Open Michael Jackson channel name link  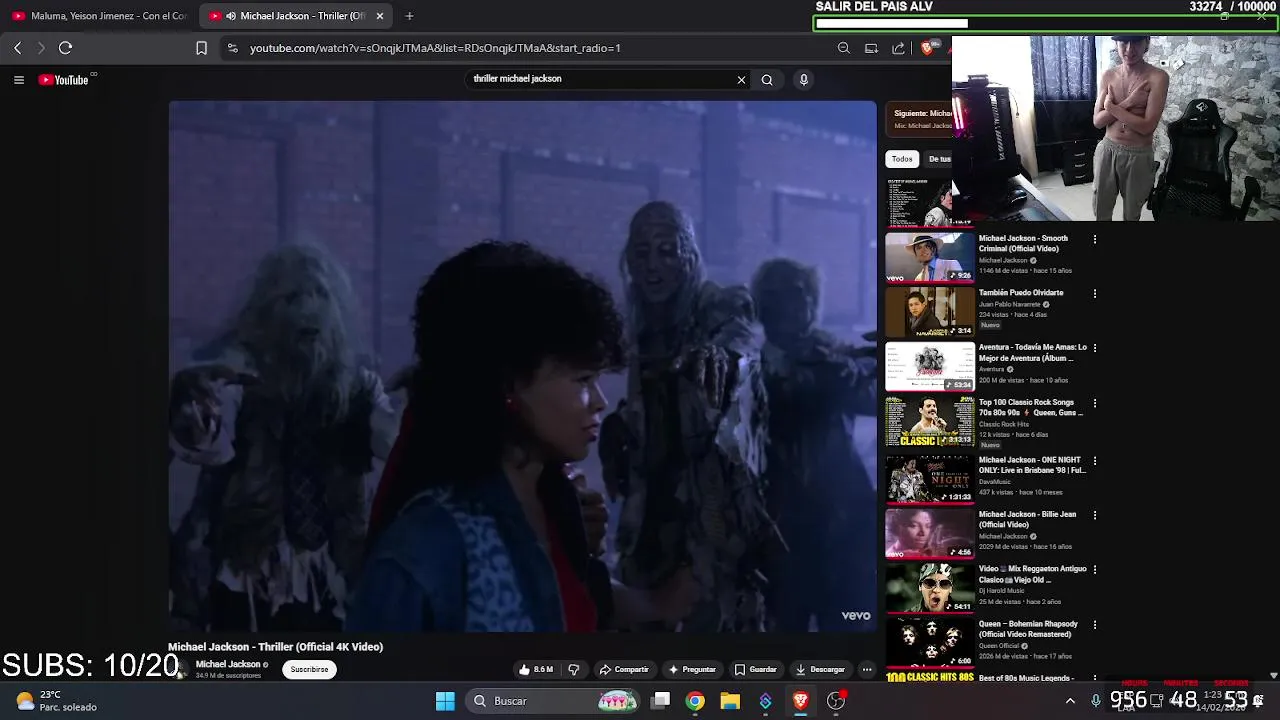(227, 664)
